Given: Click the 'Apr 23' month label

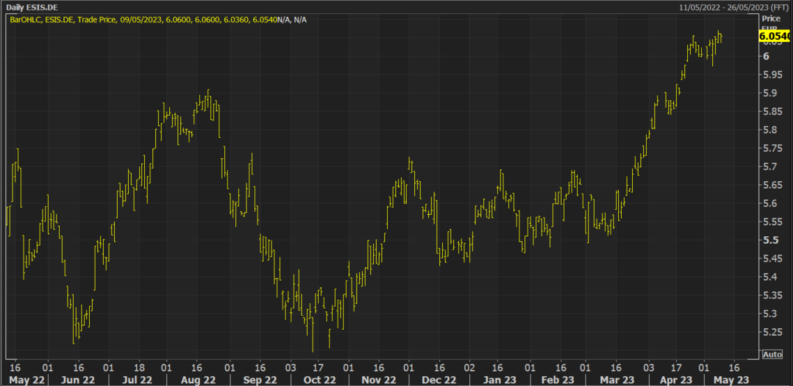Looking at the screenshot, I should [676, 379].
